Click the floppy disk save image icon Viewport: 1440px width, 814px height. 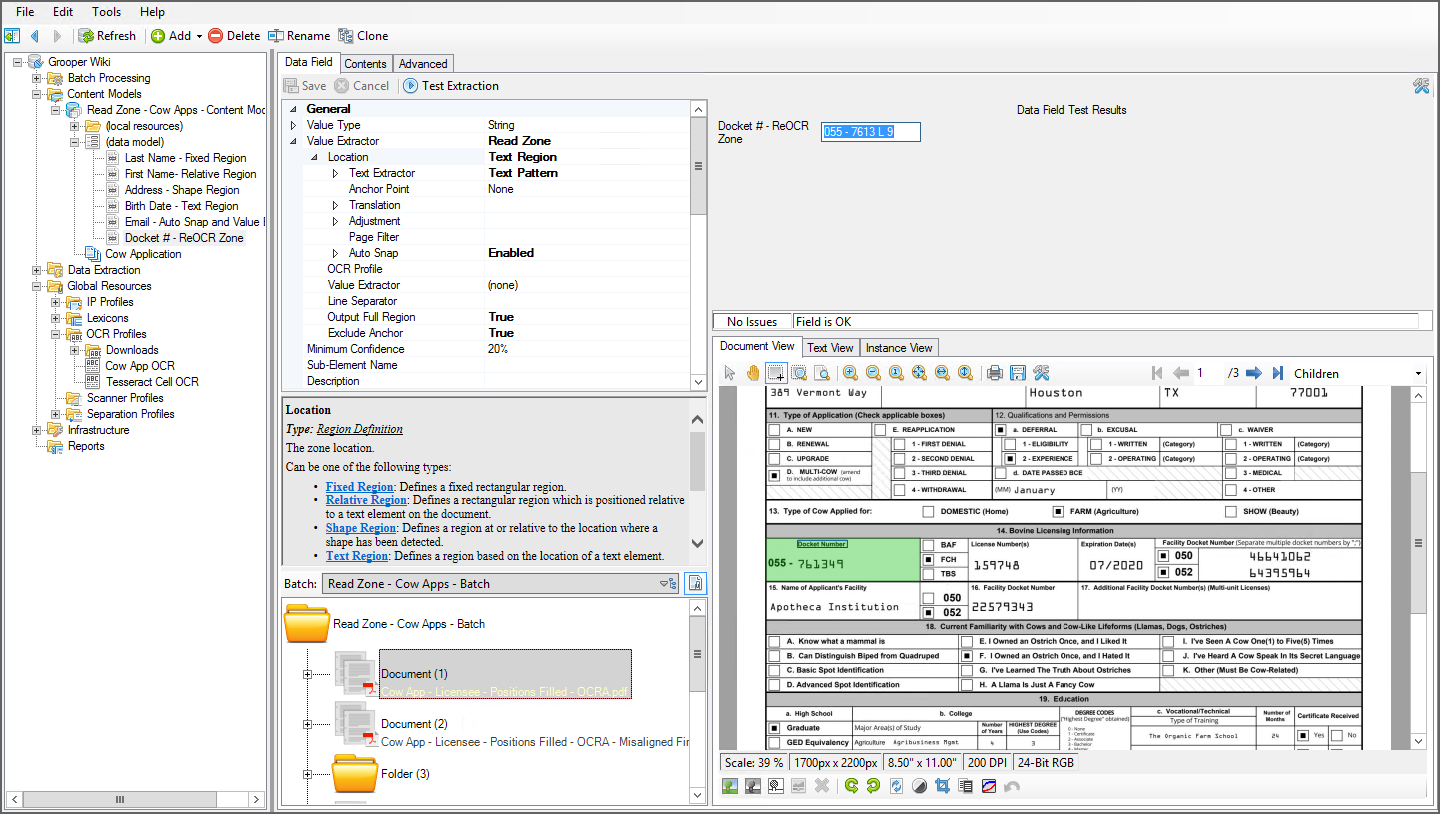(x=1017, y=373)
